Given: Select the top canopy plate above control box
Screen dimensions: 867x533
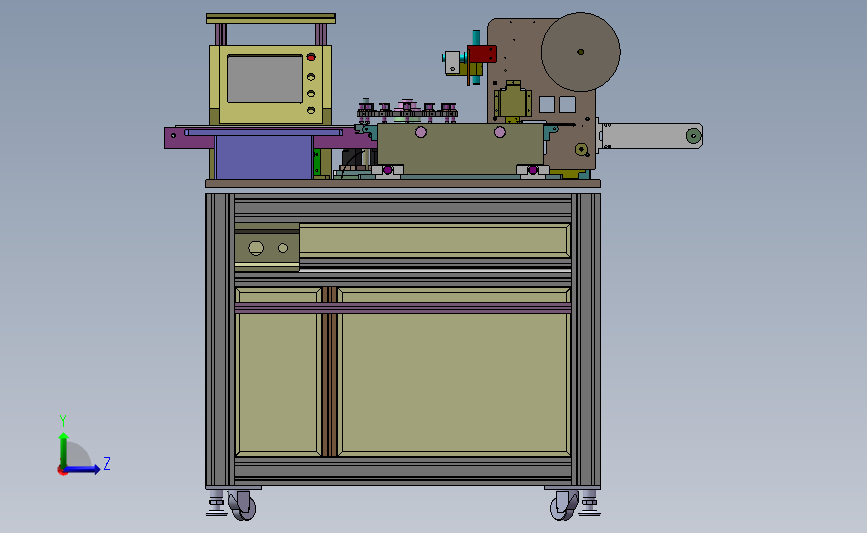Looking at the screenshot, I should tap(271, 19).
